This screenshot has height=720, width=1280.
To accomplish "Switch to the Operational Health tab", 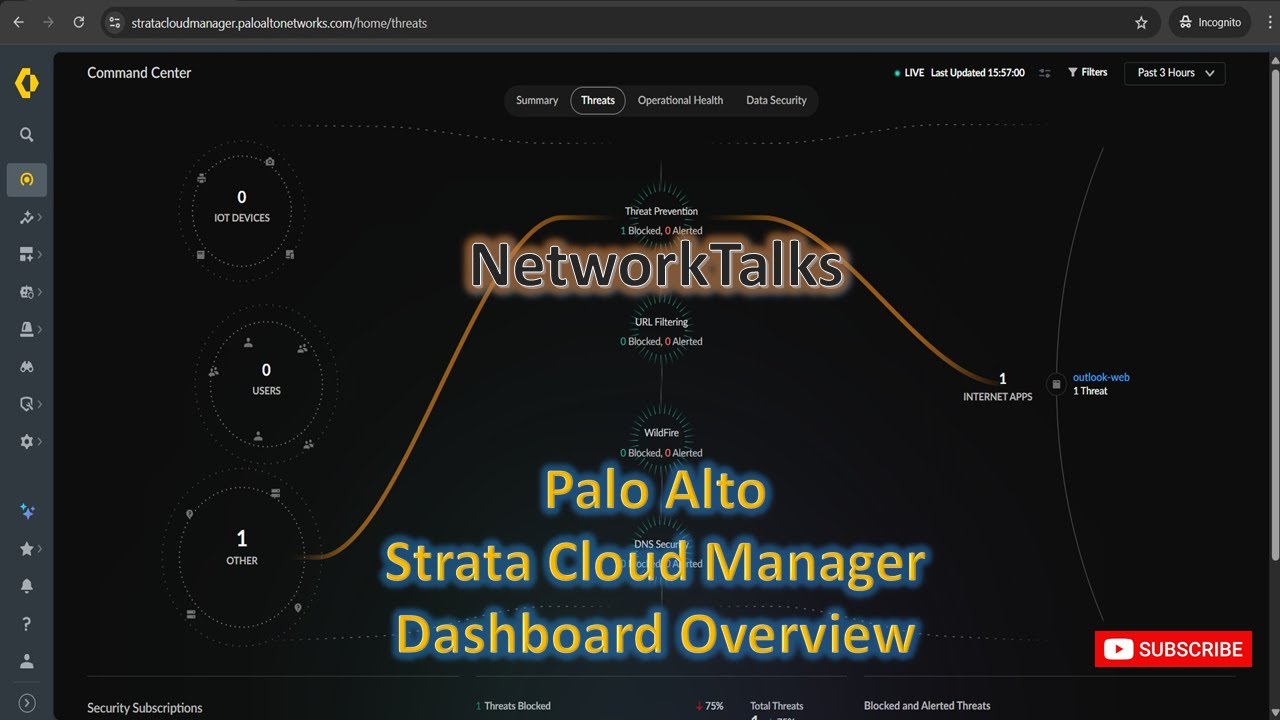I will 680,100.
